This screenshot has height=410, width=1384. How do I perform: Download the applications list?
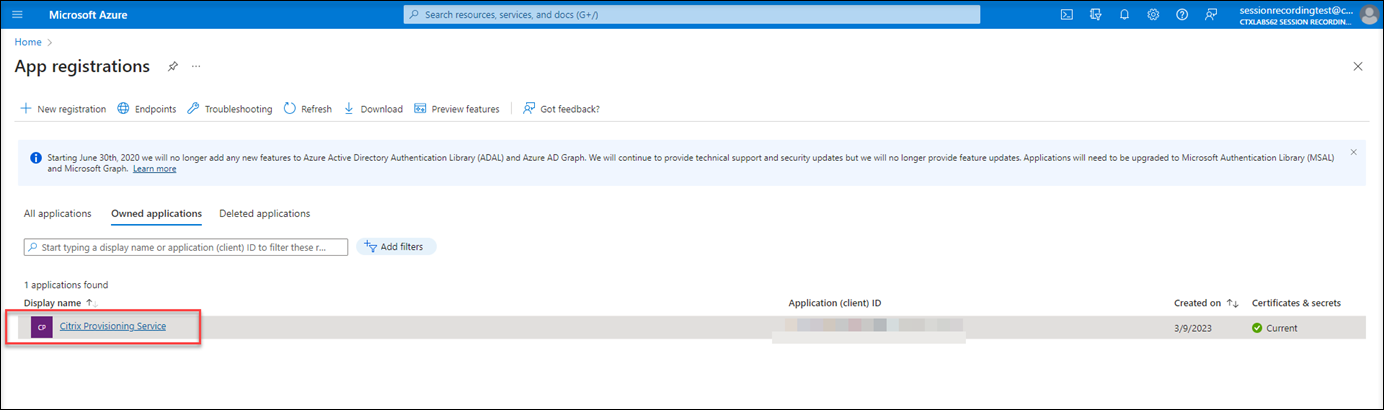pos(373,109)
